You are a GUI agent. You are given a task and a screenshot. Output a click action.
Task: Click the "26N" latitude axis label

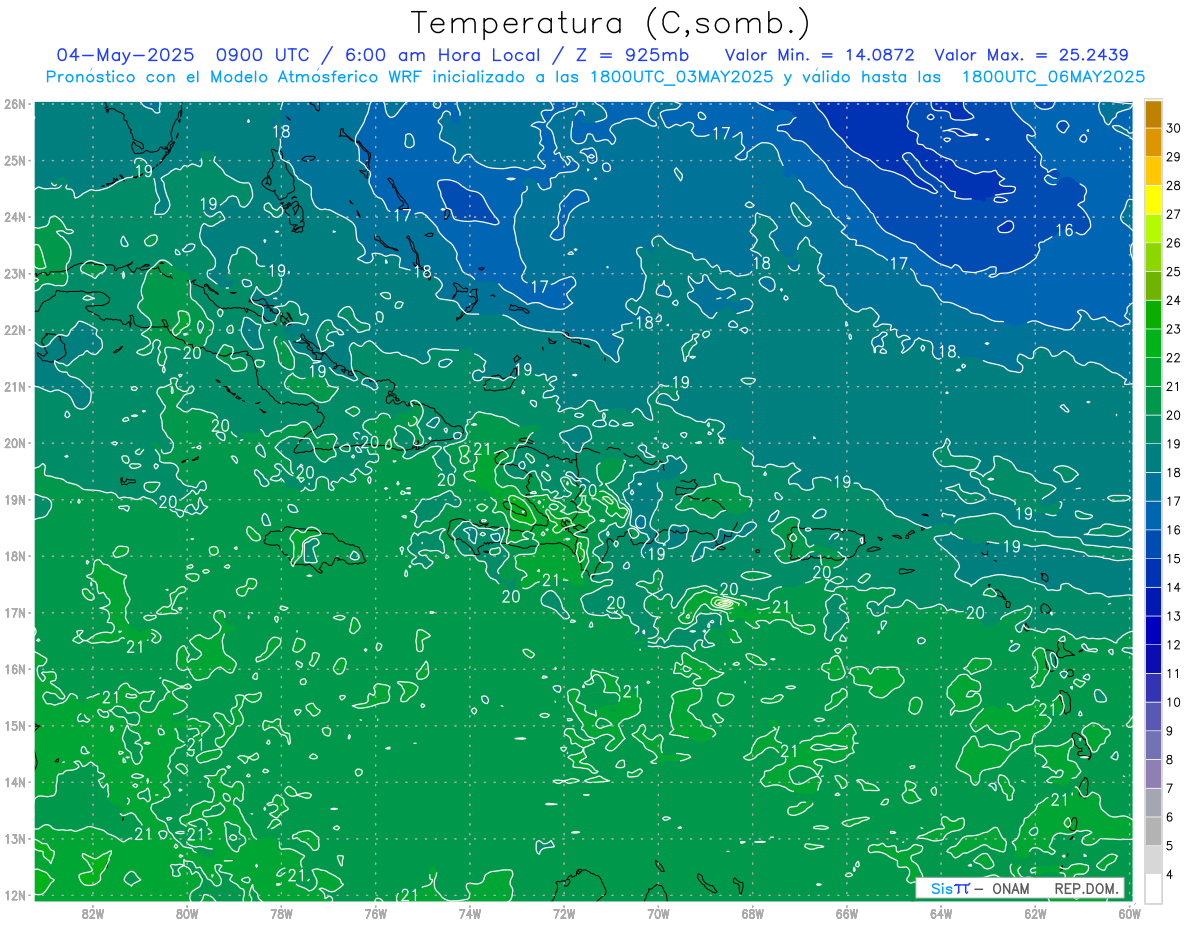[x=15, y=104]
